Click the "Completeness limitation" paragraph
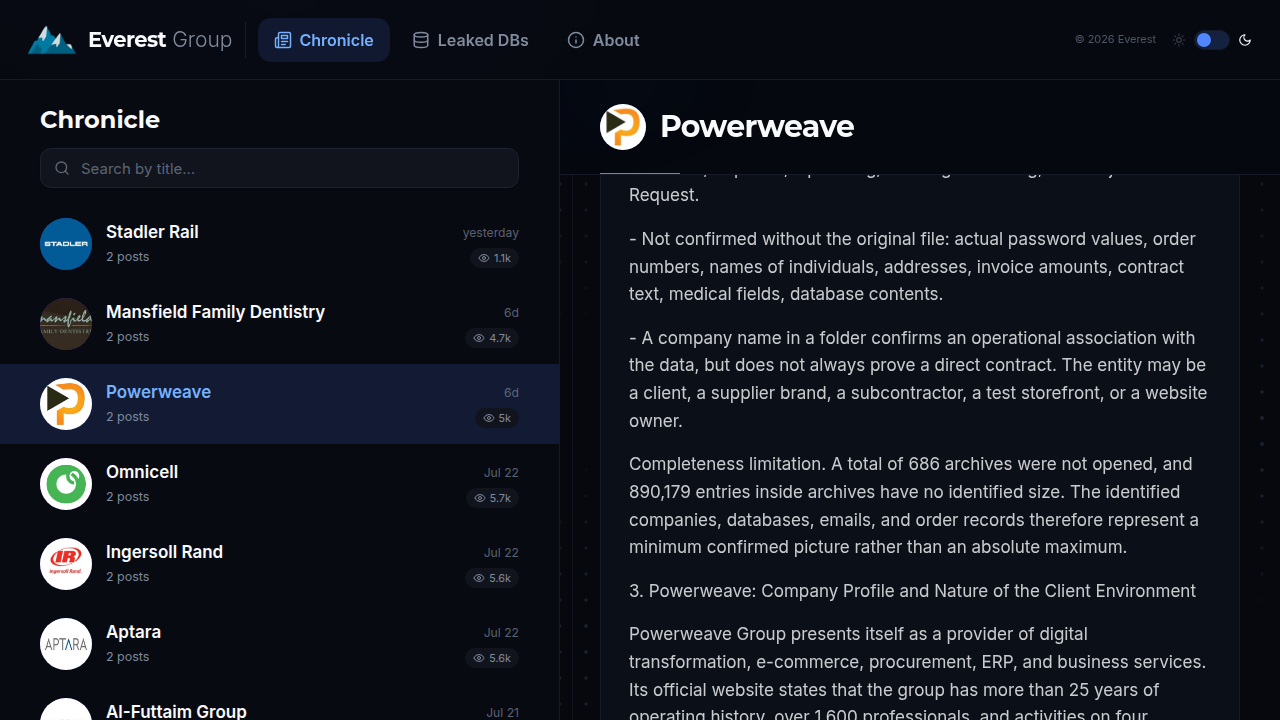Viewport: 1280px width, 720px height. 919,506
